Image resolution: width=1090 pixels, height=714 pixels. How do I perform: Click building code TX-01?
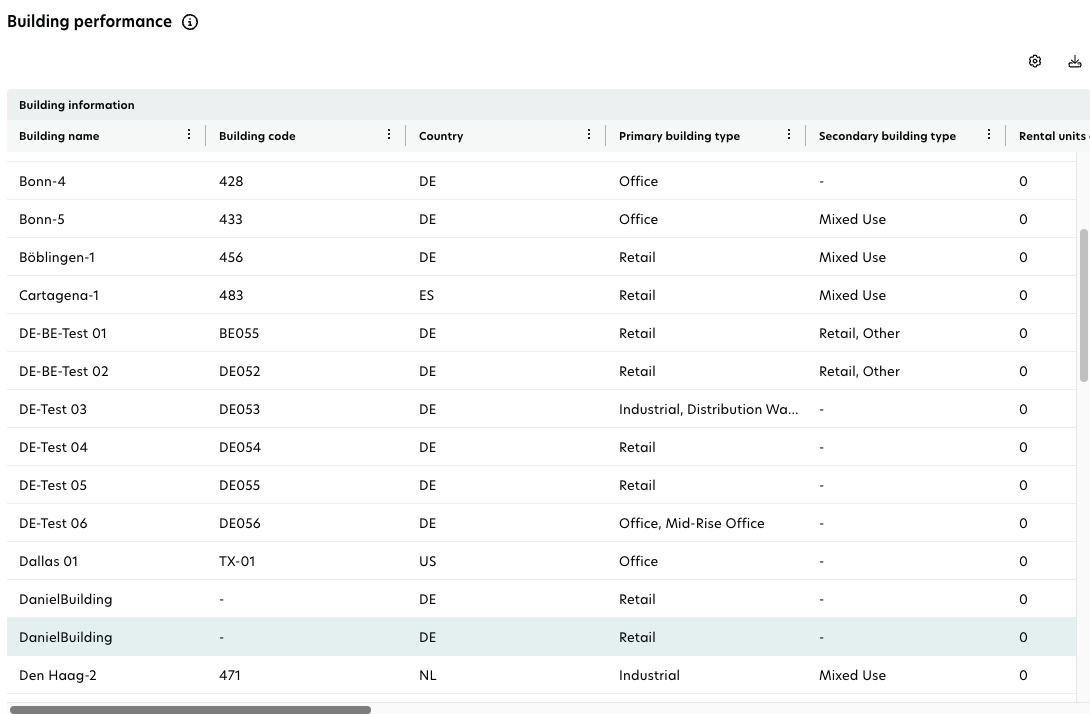click(237, 562)
